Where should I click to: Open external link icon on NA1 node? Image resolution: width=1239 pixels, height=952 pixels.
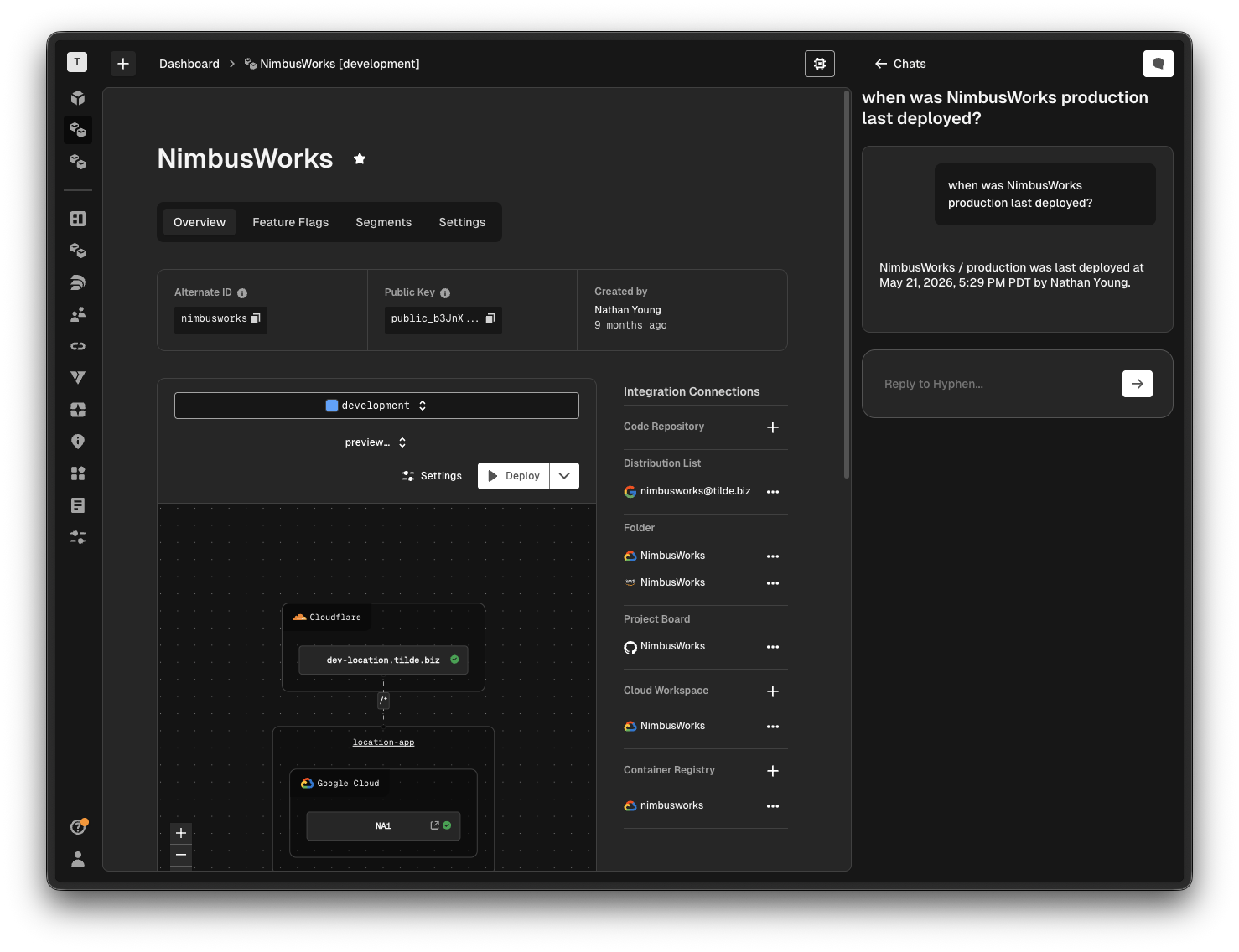pos(434,825)
